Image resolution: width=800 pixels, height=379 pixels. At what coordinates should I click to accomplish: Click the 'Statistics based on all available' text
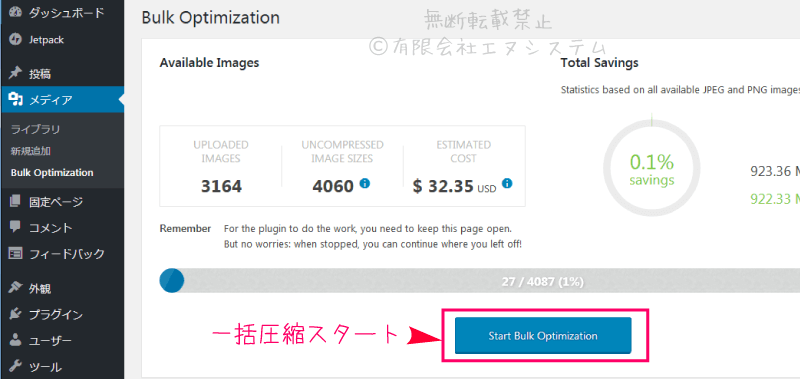point(680,90)
